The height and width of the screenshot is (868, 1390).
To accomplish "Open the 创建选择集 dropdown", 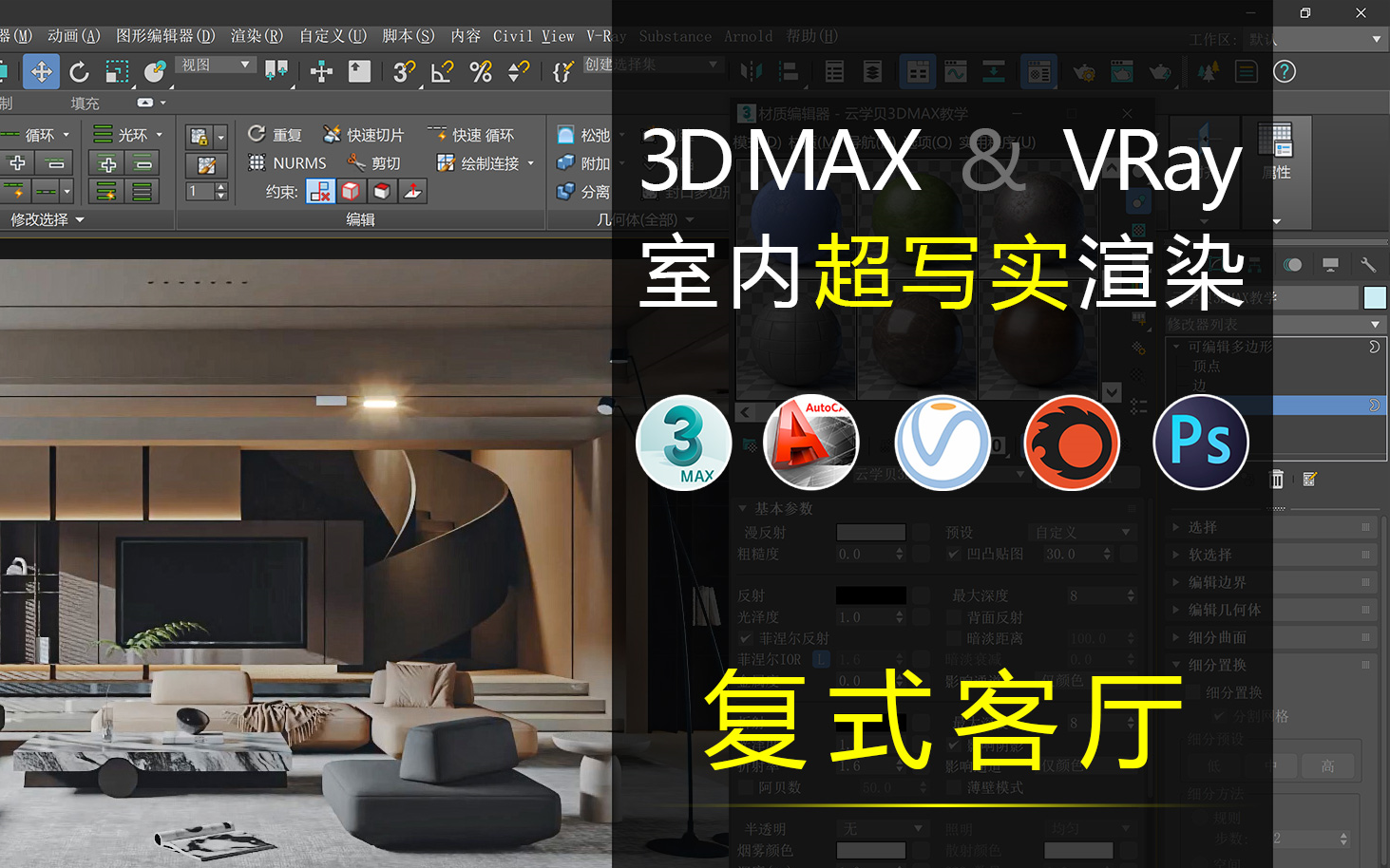I will 653,65.
